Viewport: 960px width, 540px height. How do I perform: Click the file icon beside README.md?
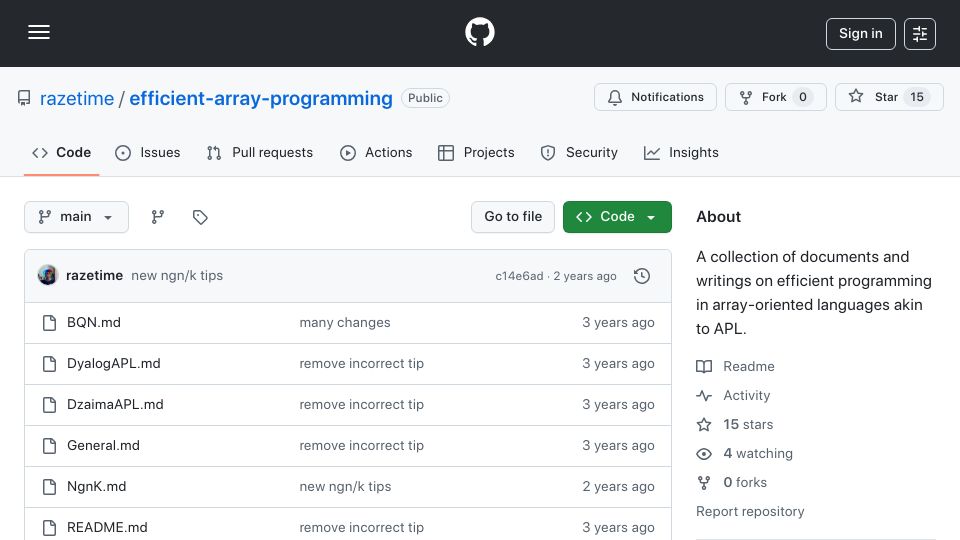(50, 528)
